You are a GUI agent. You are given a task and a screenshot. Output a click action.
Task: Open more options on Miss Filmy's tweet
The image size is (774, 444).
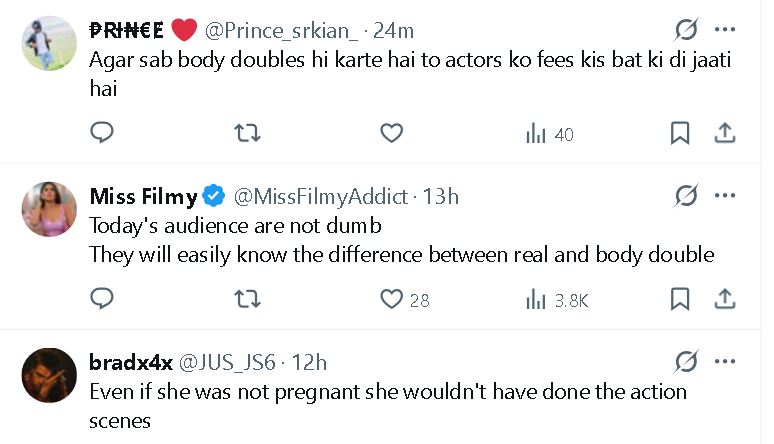(726, 195)
